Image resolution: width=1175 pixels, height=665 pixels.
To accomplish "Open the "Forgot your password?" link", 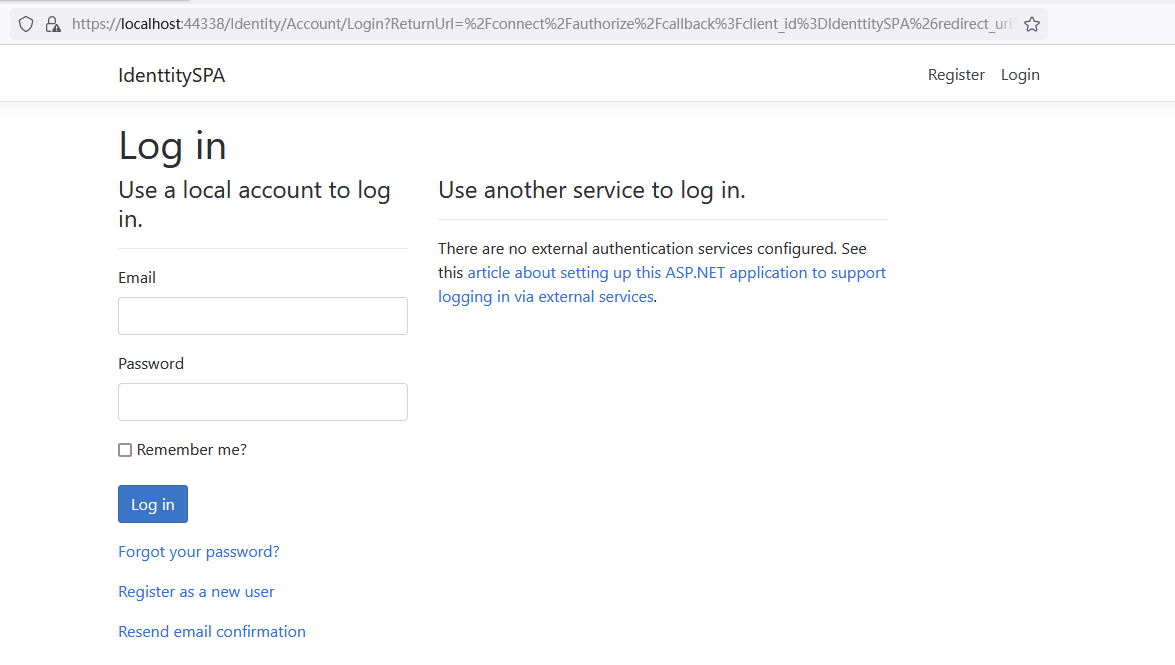I will [x=199, y=552].
